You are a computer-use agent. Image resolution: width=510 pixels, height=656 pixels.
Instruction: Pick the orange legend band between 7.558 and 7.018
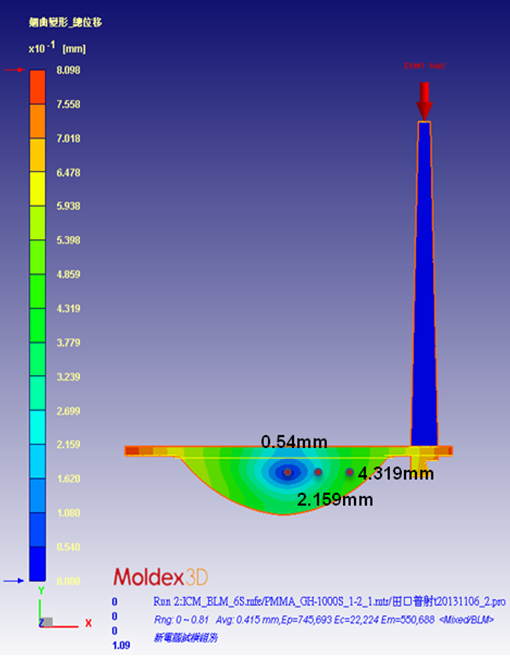pyautogui.click(x=37, y=121)
